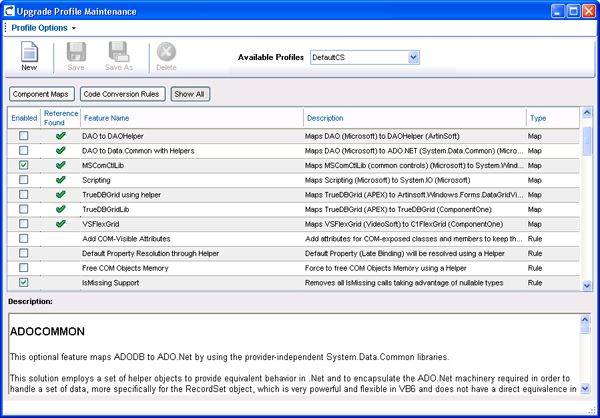Click green checkmark in VSFlexGrid row
Image resolution: width=600 pixels, height=418 pixels.
(60, 224)
